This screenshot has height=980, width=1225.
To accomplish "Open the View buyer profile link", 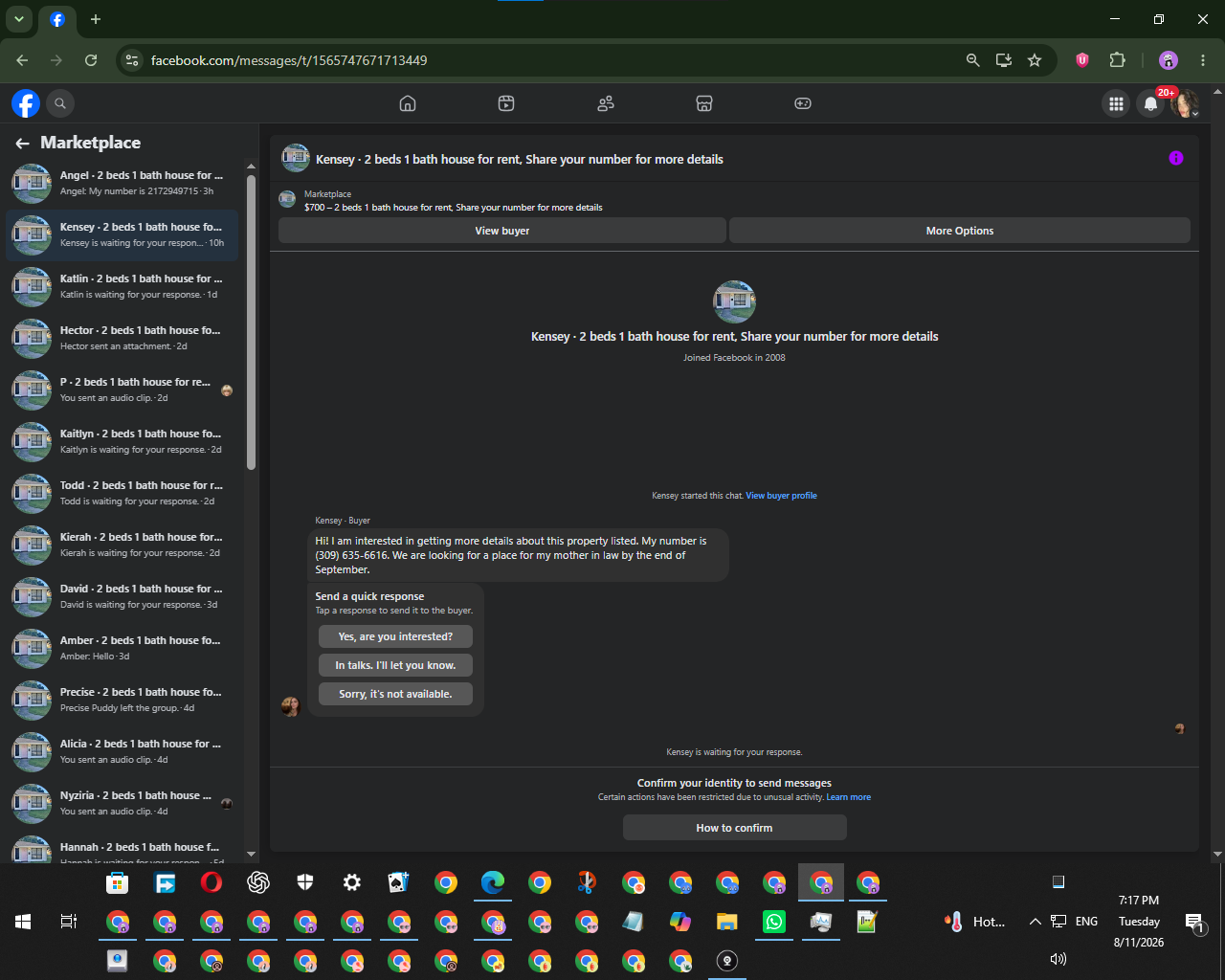I will pyautogui.click(x=781, y=496).
